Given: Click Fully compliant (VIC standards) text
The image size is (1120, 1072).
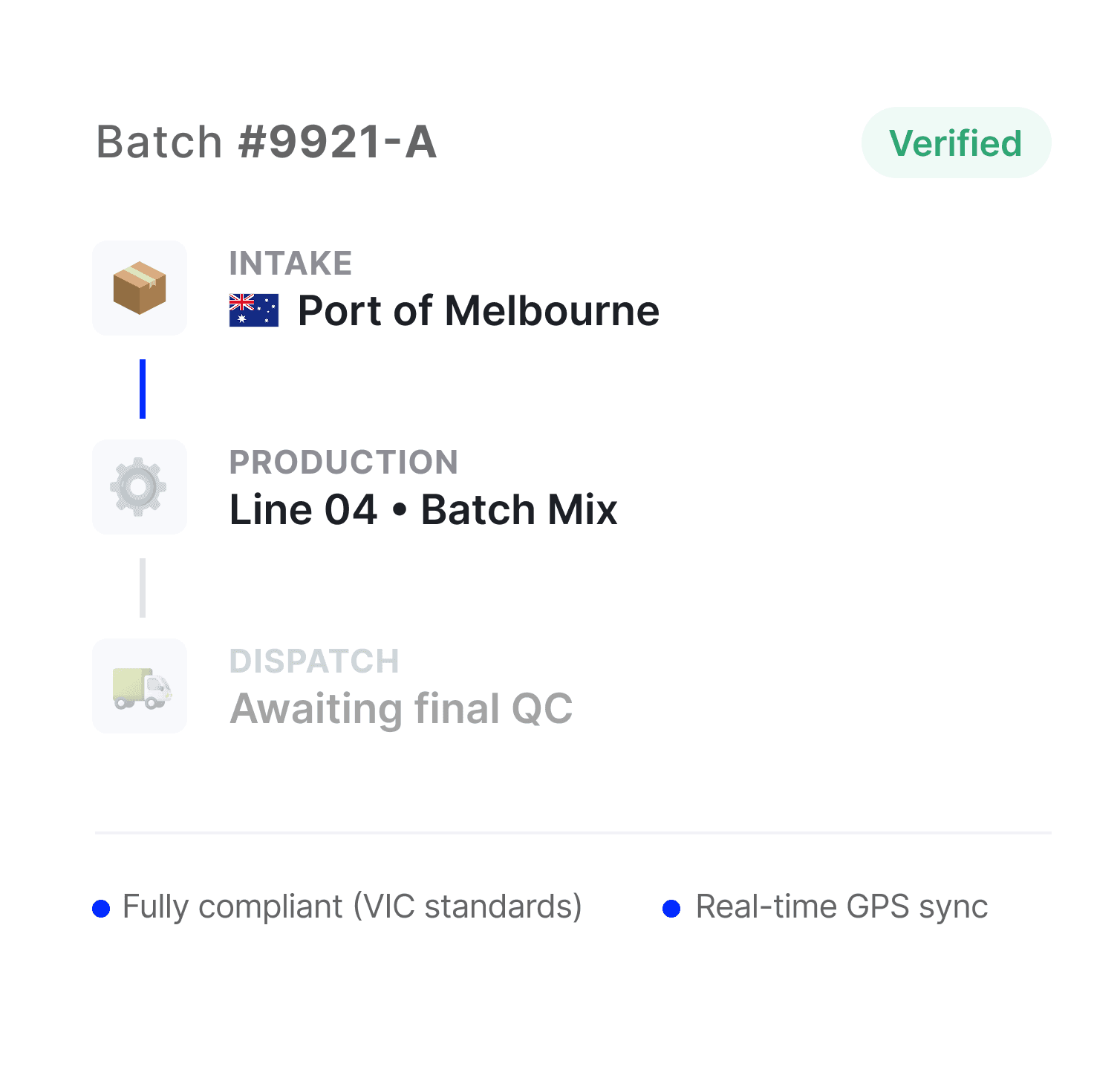Looking at the screenshot, I should tap(352, 907).
